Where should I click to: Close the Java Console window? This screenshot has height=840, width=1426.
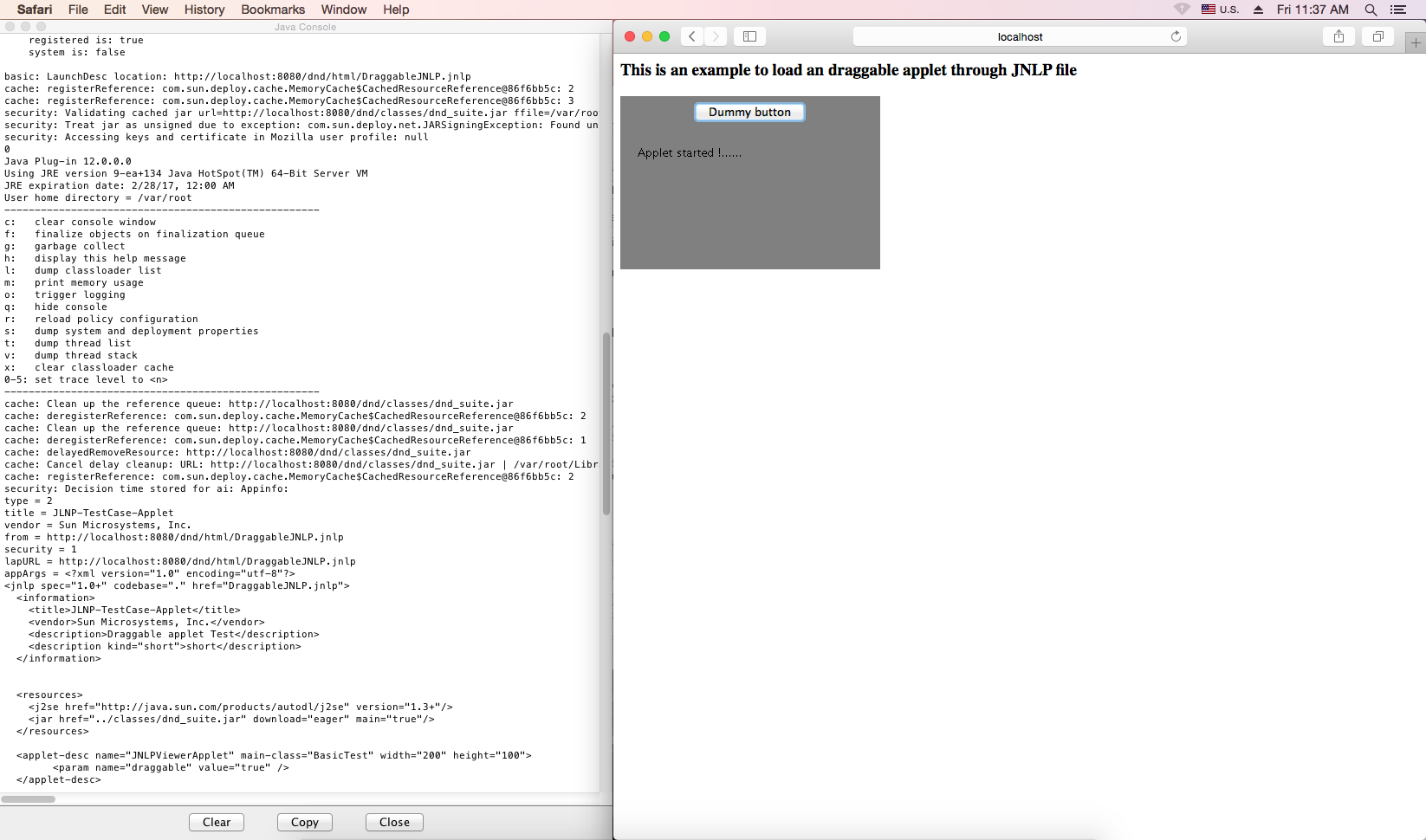tap(394, 822)
